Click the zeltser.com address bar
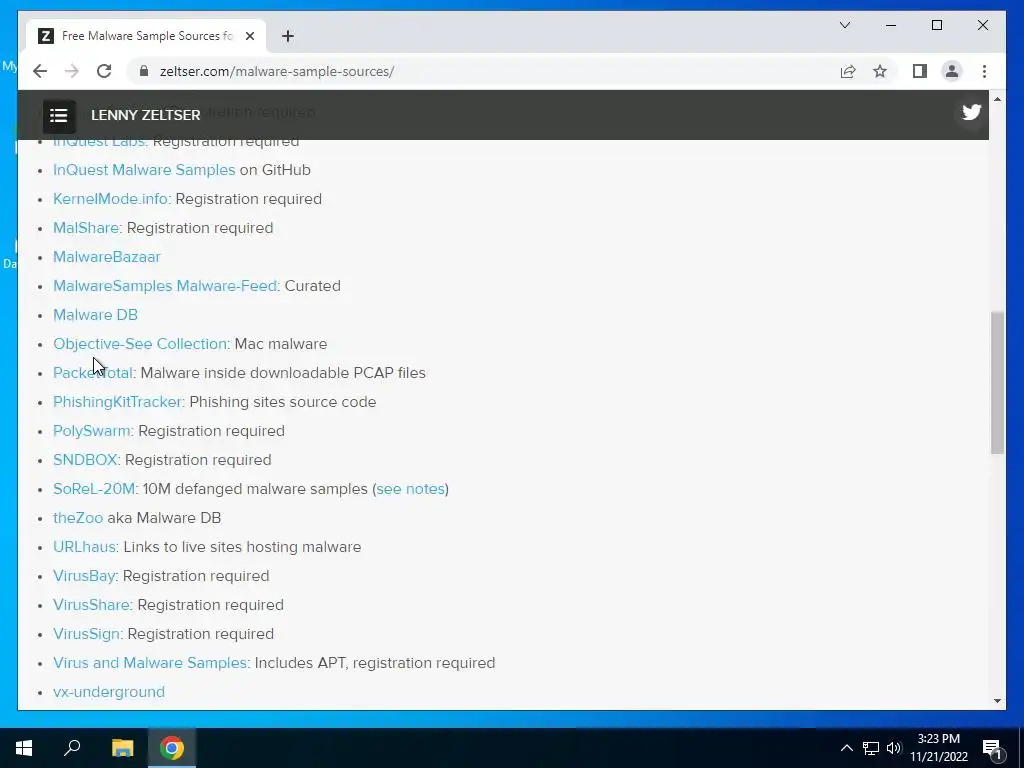The height and width of the screenshot is (768, 1024). tap(483, 71)
